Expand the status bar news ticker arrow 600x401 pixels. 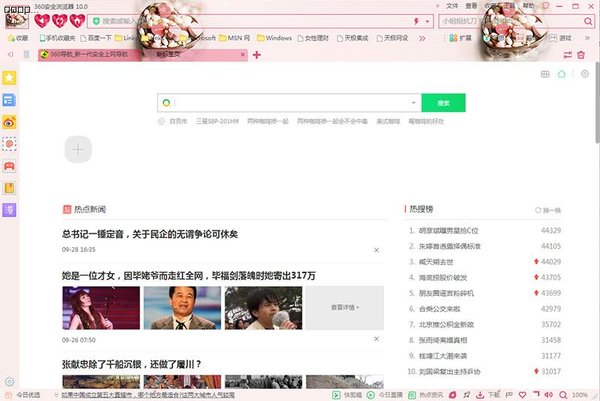coord(56,395)
